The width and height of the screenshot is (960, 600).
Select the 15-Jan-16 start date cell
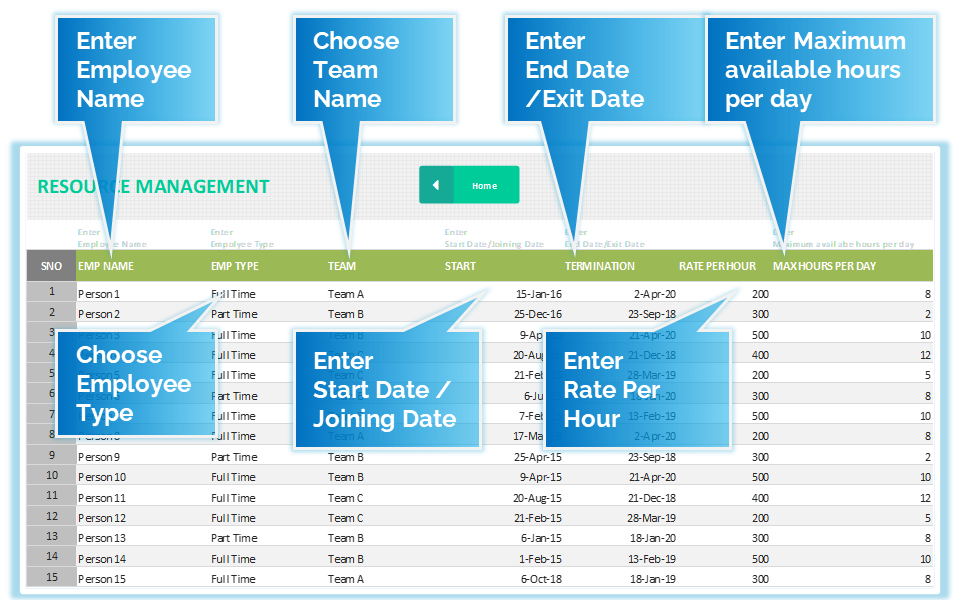pos(539,294)
